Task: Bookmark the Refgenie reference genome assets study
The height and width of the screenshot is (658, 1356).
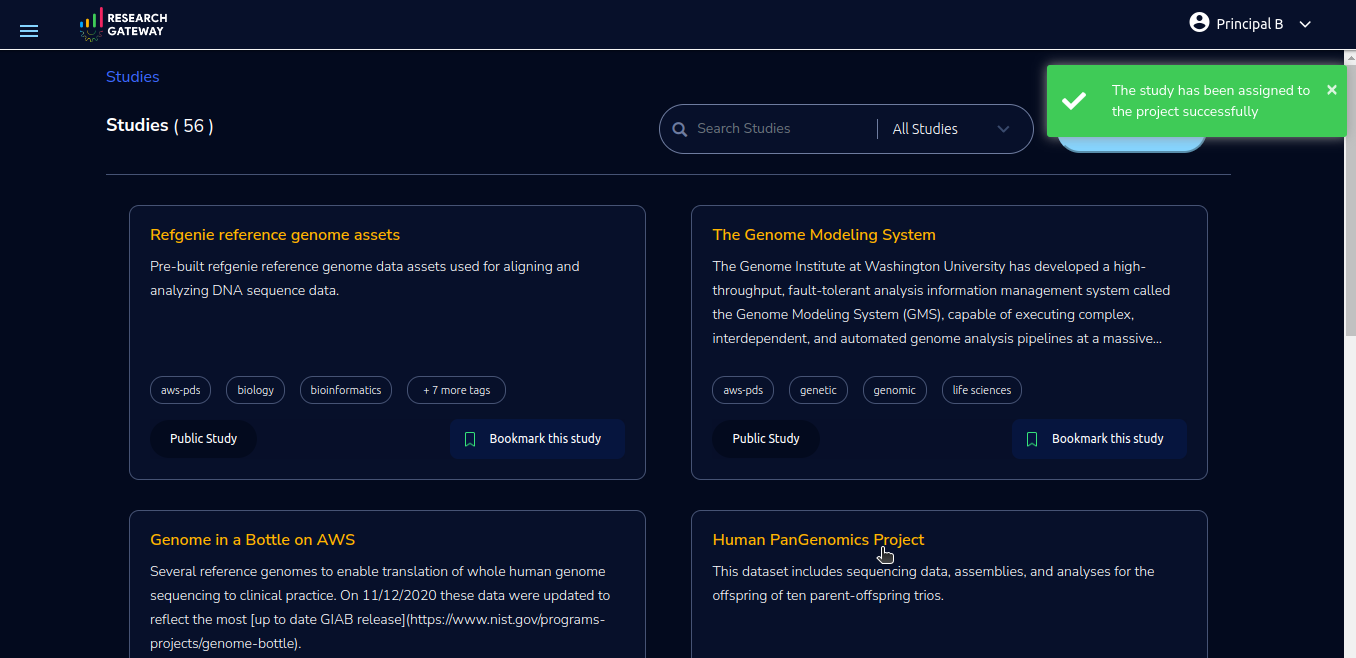Action: [537, 439]
